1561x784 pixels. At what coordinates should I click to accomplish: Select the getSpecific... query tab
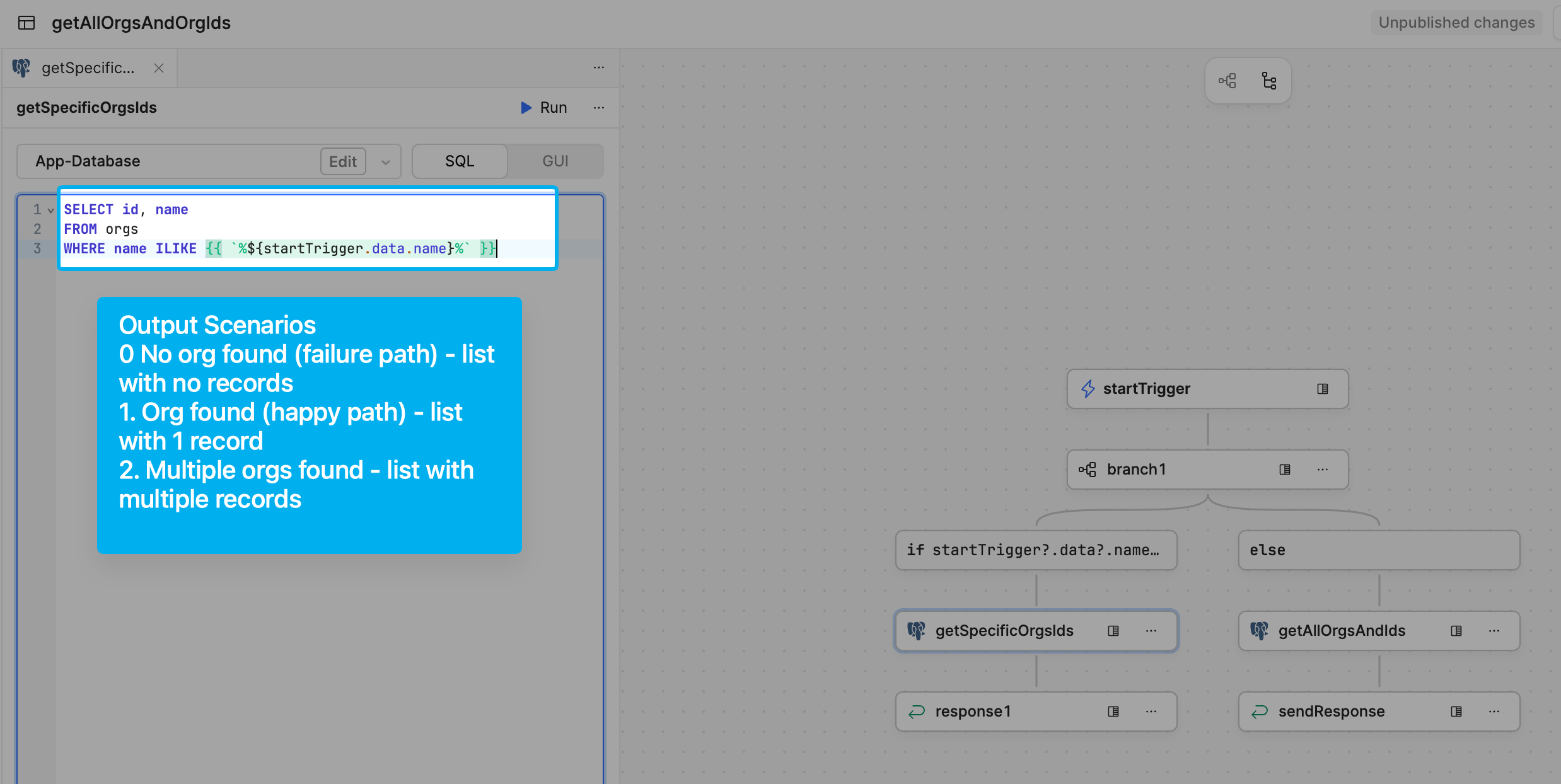coord(88,68)
